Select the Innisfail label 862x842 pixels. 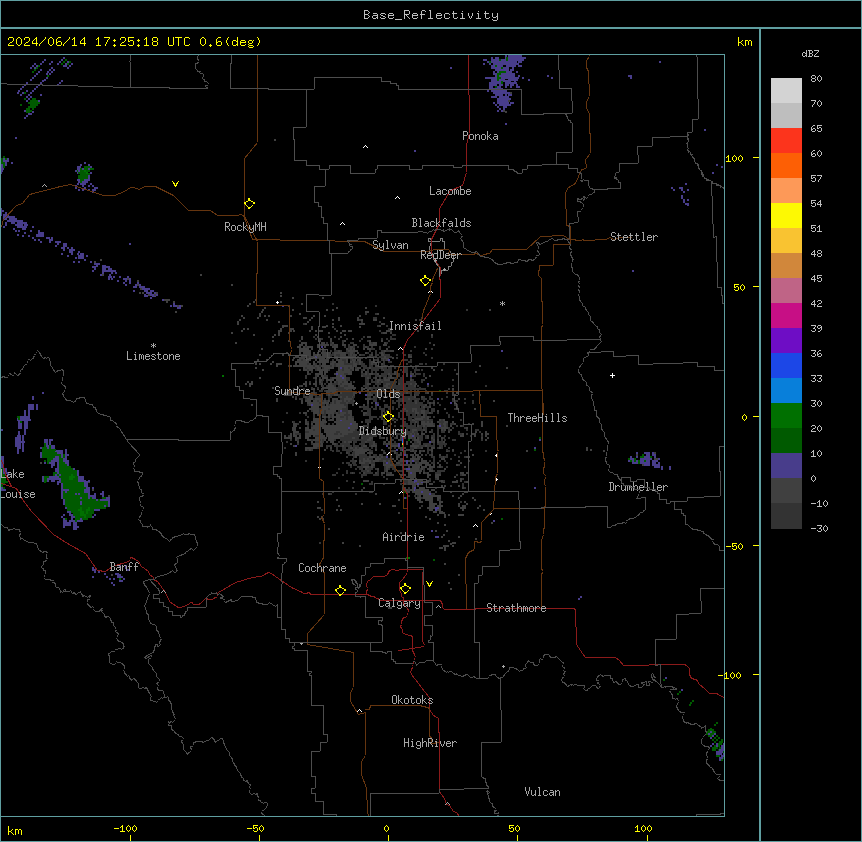pos(415,326)
